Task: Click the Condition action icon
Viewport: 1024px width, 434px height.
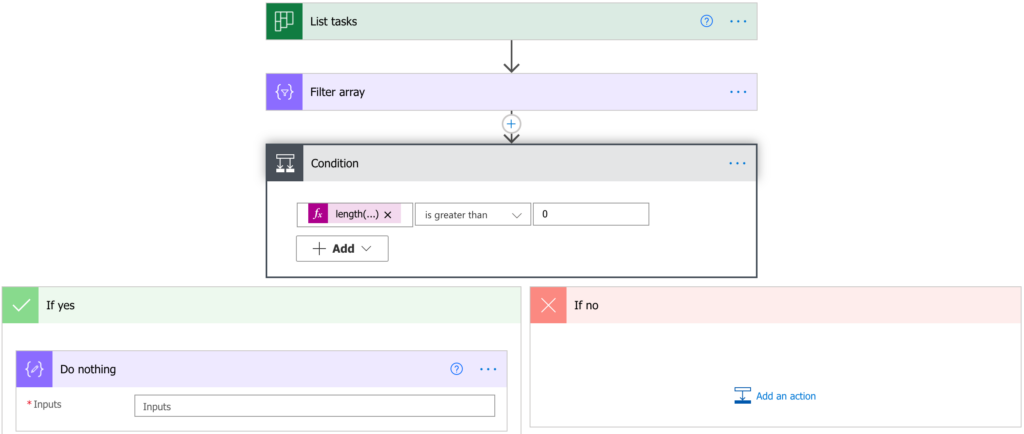Action: pyautogui.click(x=285, y=163)
